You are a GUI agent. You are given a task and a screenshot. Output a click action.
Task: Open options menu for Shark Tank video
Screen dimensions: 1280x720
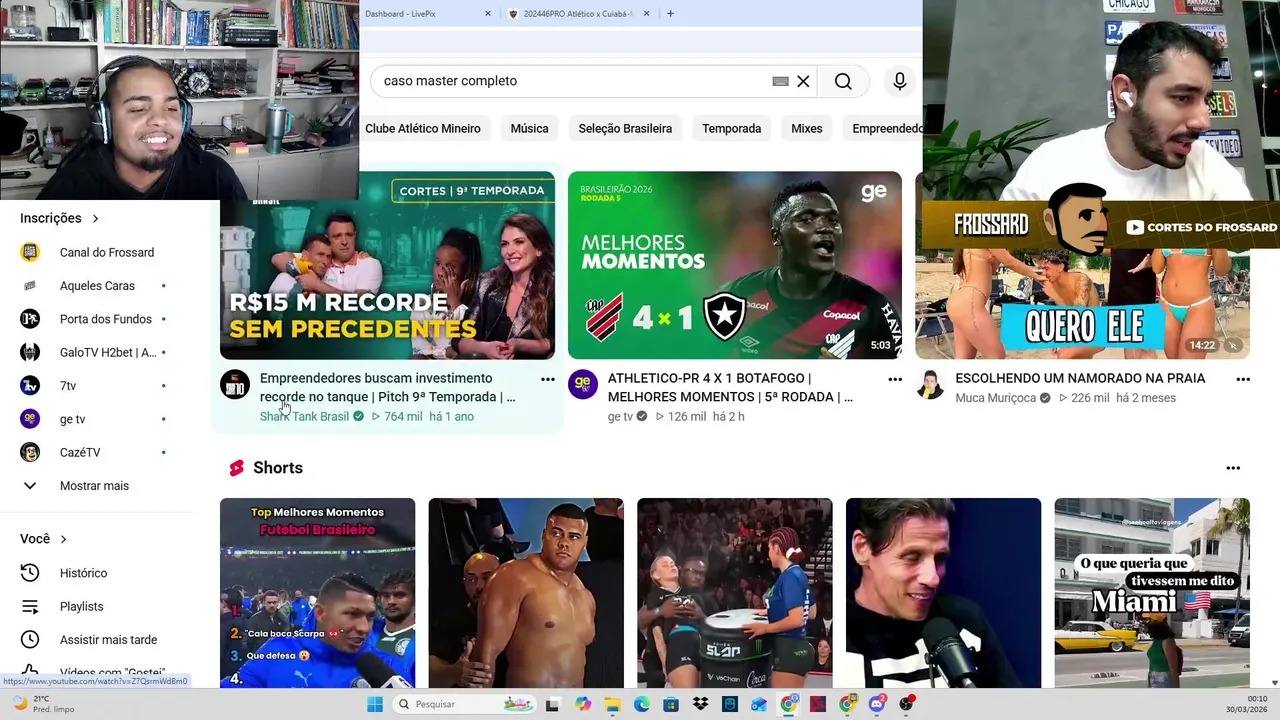548,379
